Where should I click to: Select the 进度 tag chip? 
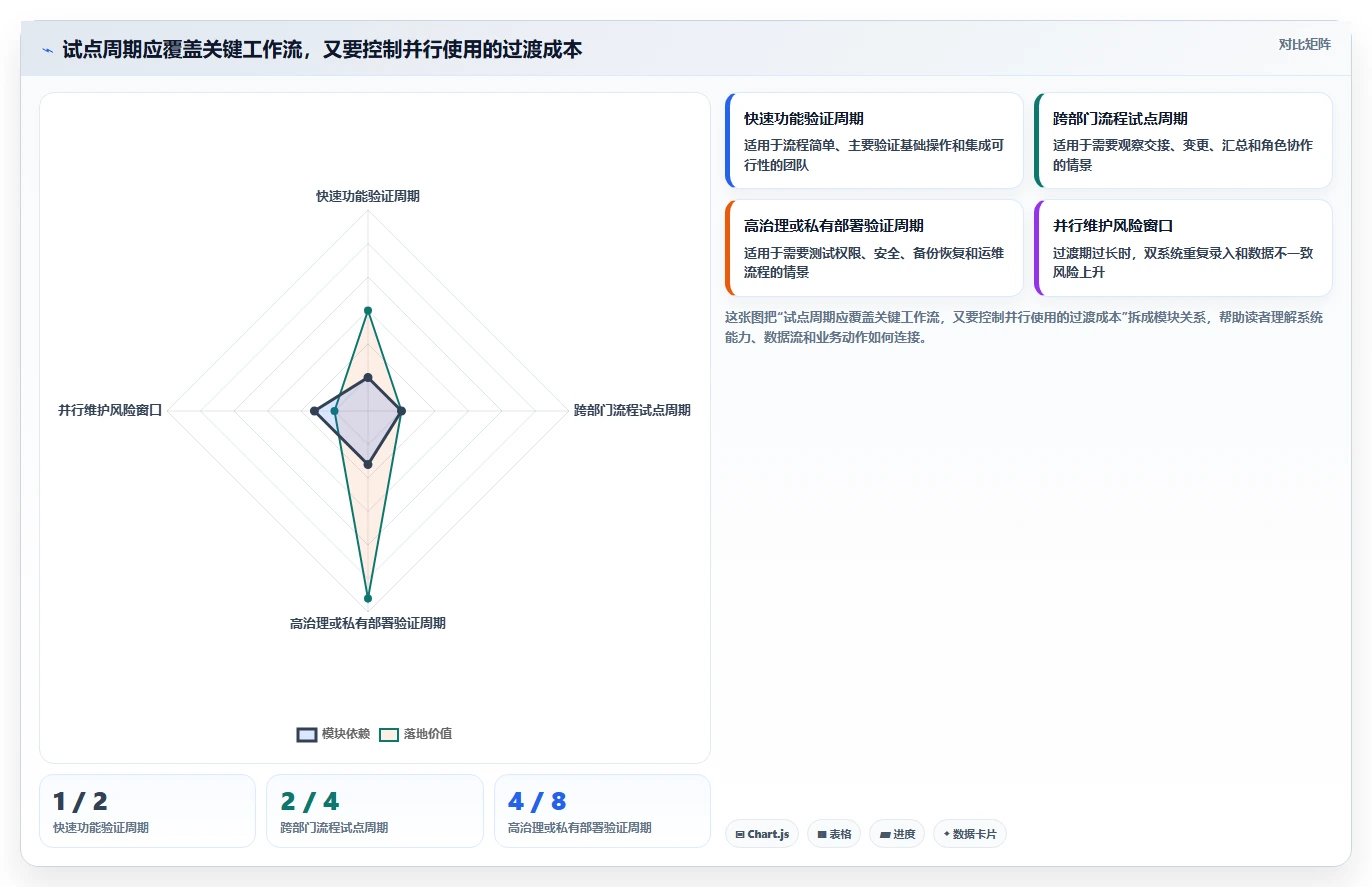[x=897, y=834]
